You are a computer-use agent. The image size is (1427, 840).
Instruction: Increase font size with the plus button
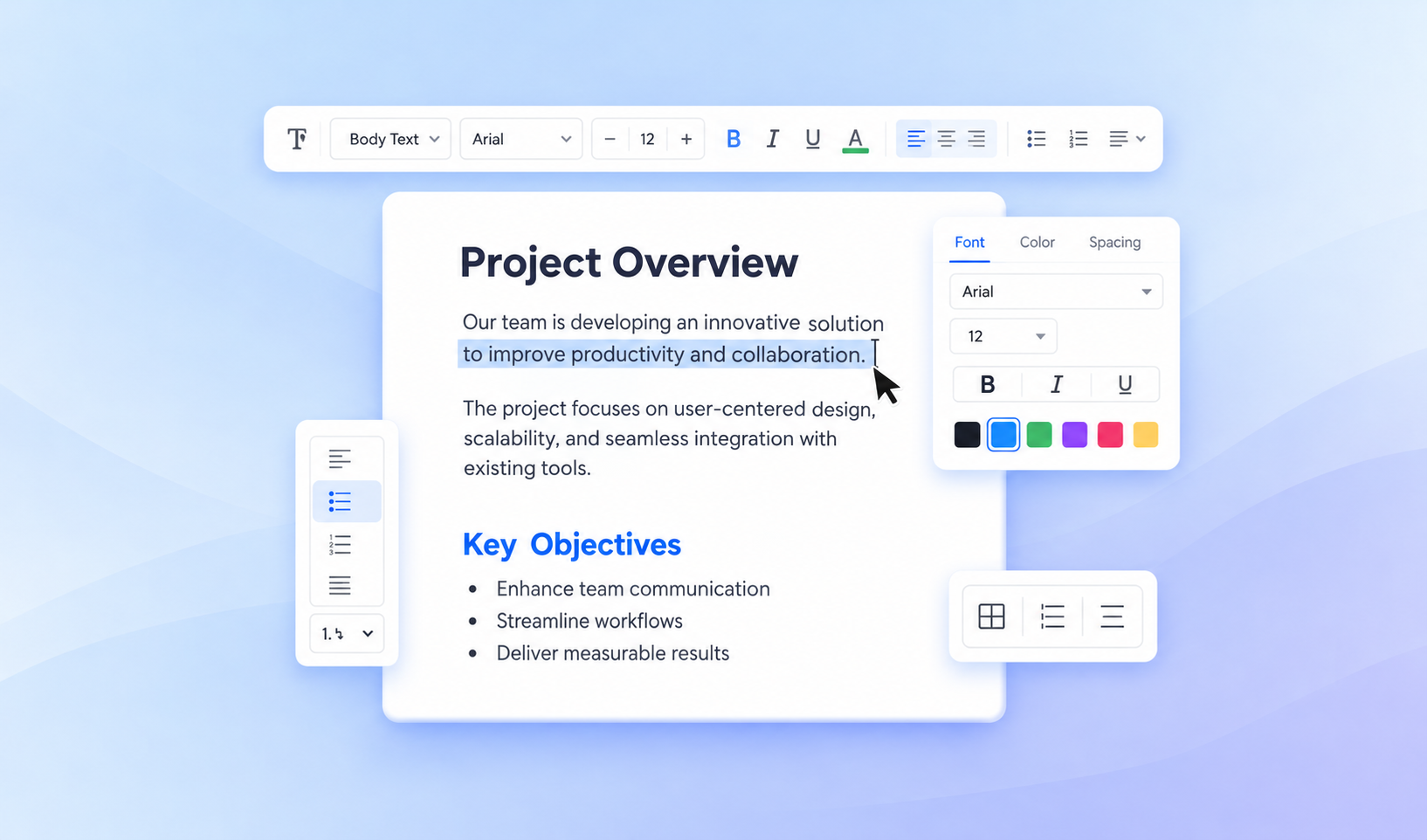click(x=686, y=139)
